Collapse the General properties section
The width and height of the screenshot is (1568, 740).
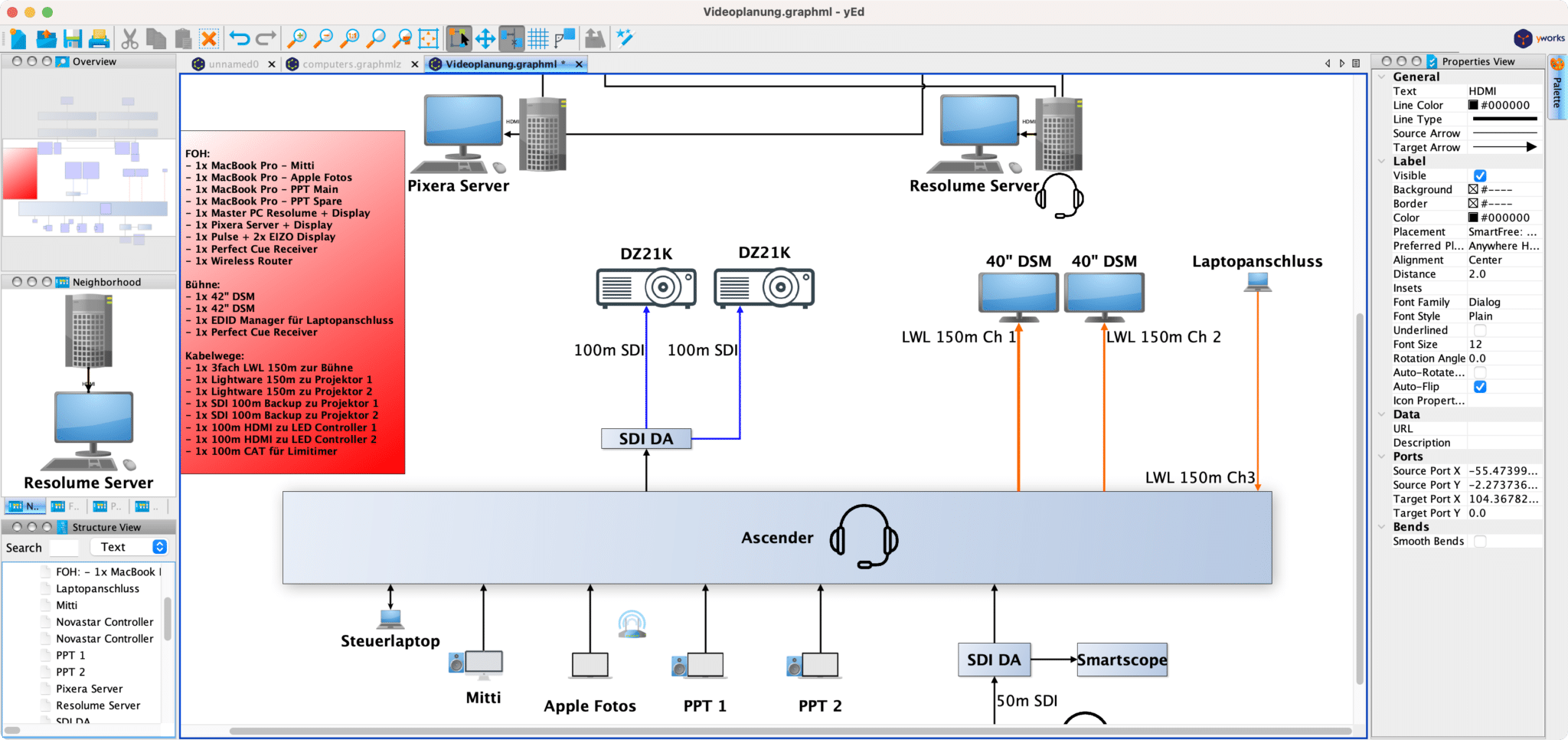(x=1382, y=77)
